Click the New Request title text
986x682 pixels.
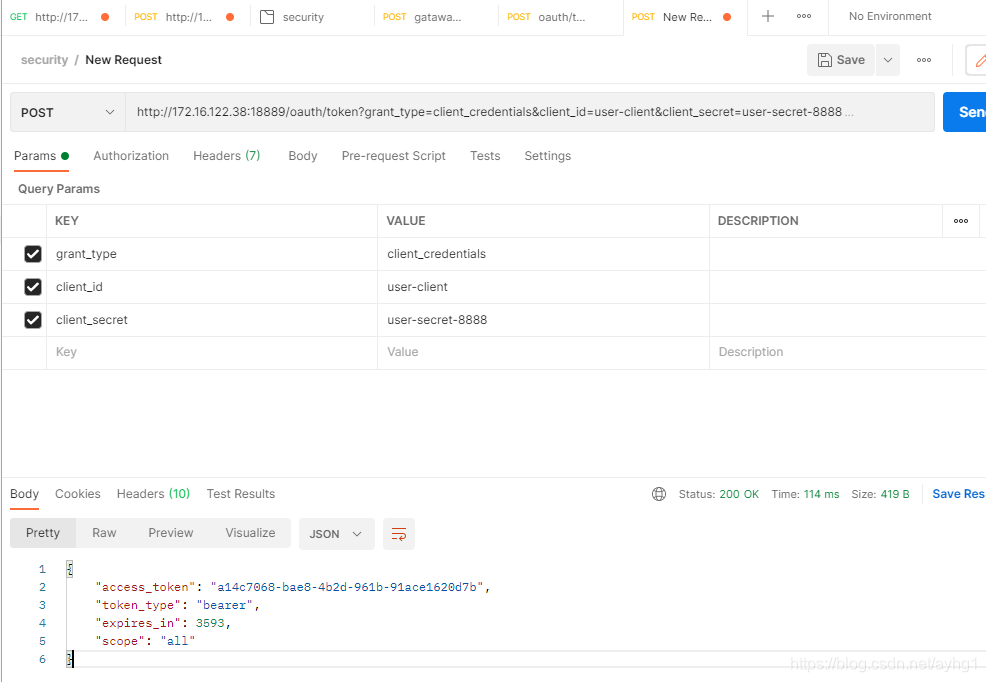123,60
